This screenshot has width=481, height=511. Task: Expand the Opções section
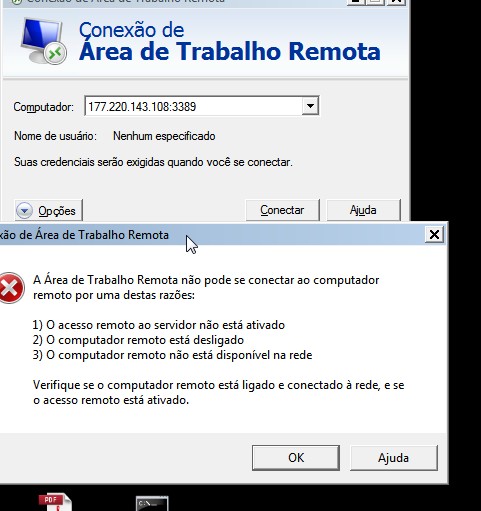[48, 210]
